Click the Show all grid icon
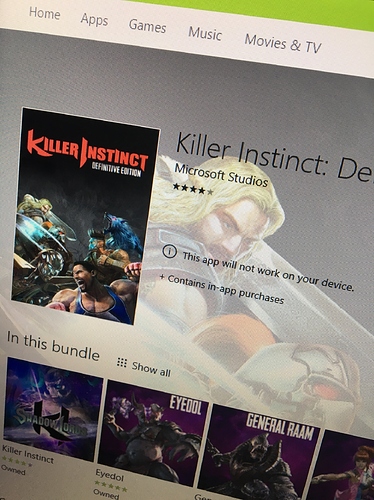Viewport: 374px width, 500px height. (x=122, y=363)
